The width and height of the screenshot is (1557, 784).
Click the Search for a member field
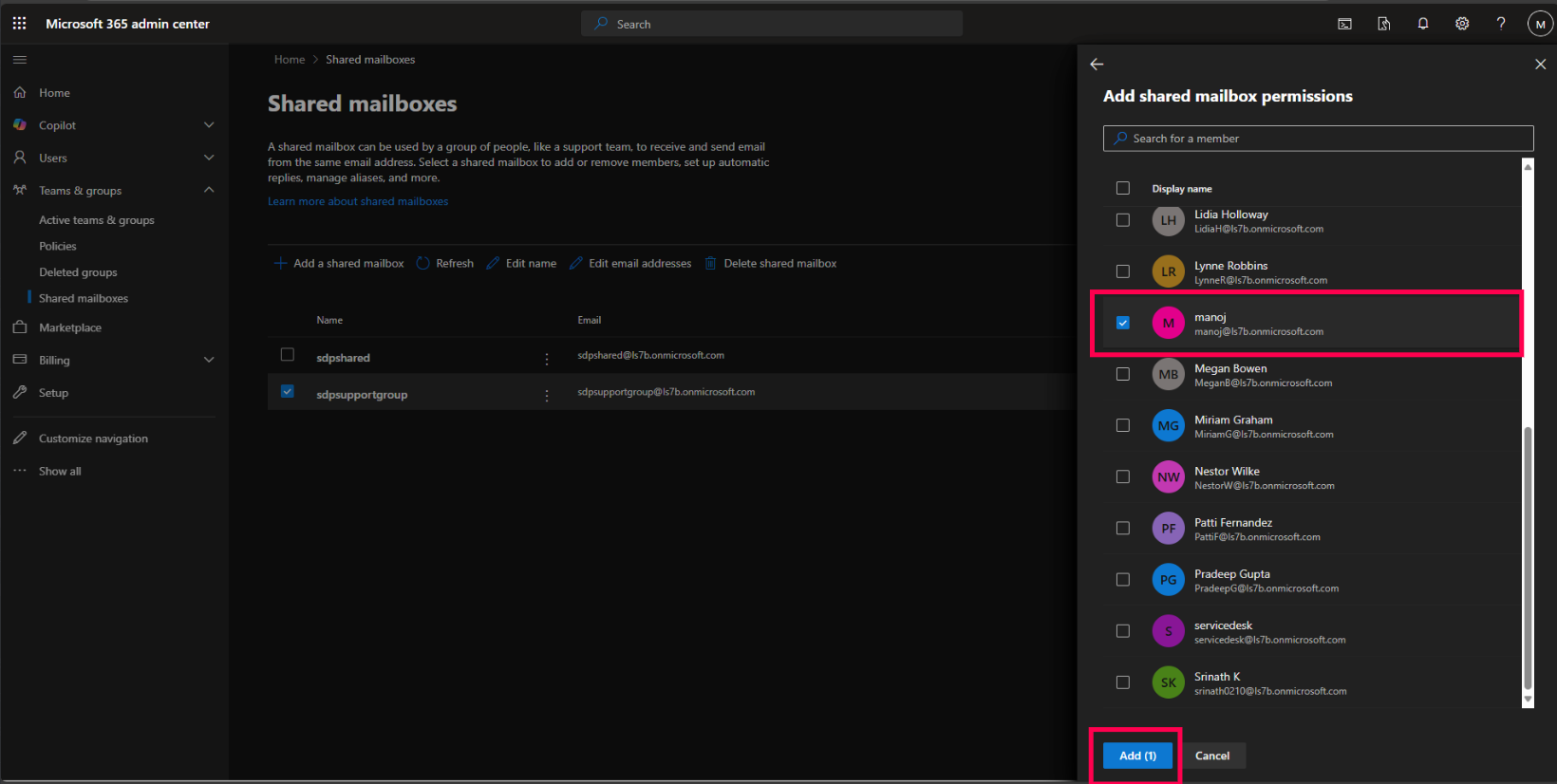click(x=1318, y=139)
